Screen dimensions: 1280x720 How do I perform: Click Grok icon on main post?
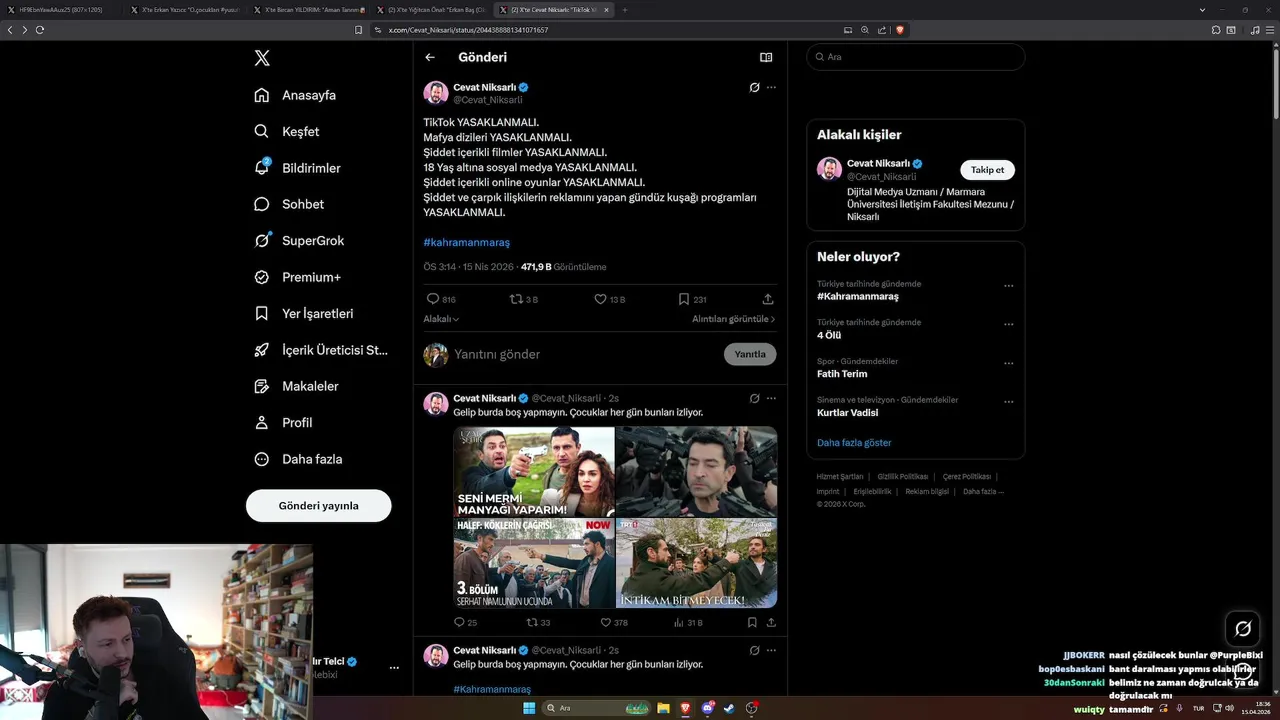(x=754, y=87)
